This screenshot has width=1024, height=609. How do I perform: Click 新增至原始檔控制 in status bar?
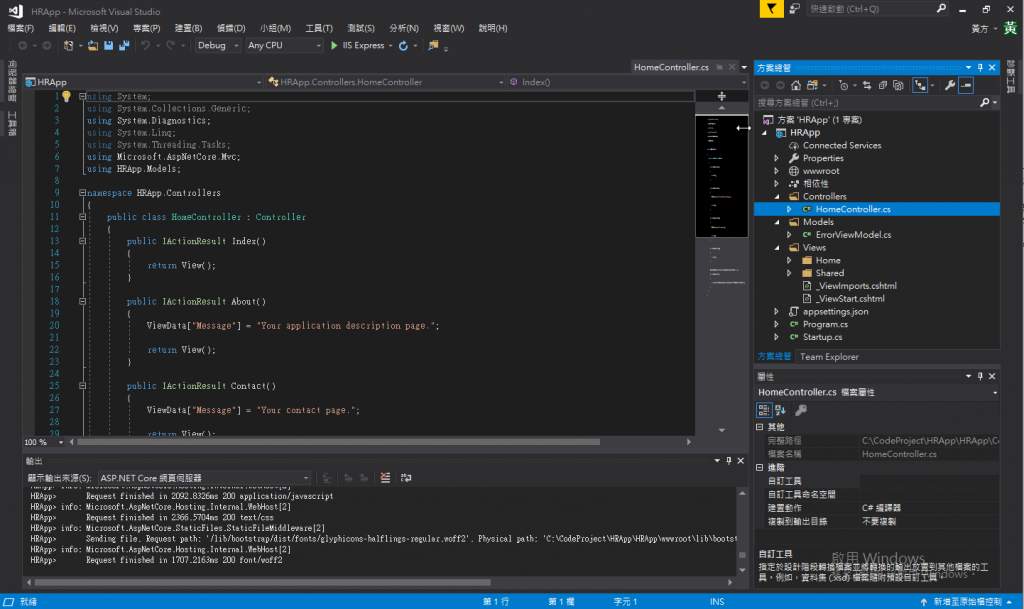(967, 602)
